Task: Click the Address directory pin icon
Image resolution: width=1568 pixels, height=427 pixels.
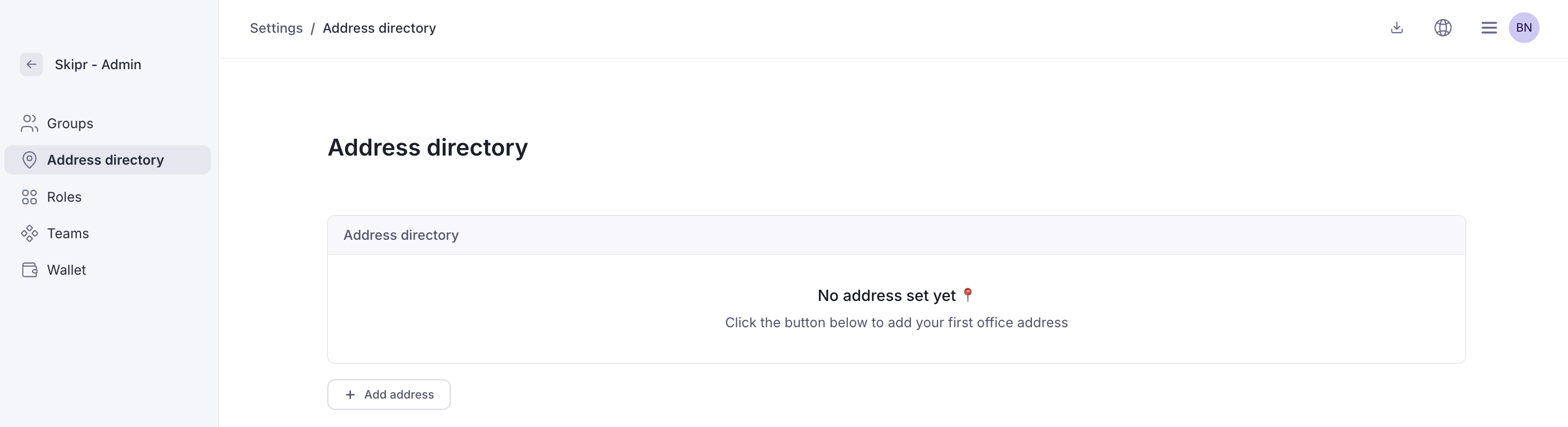Action: tap(29, 160)
